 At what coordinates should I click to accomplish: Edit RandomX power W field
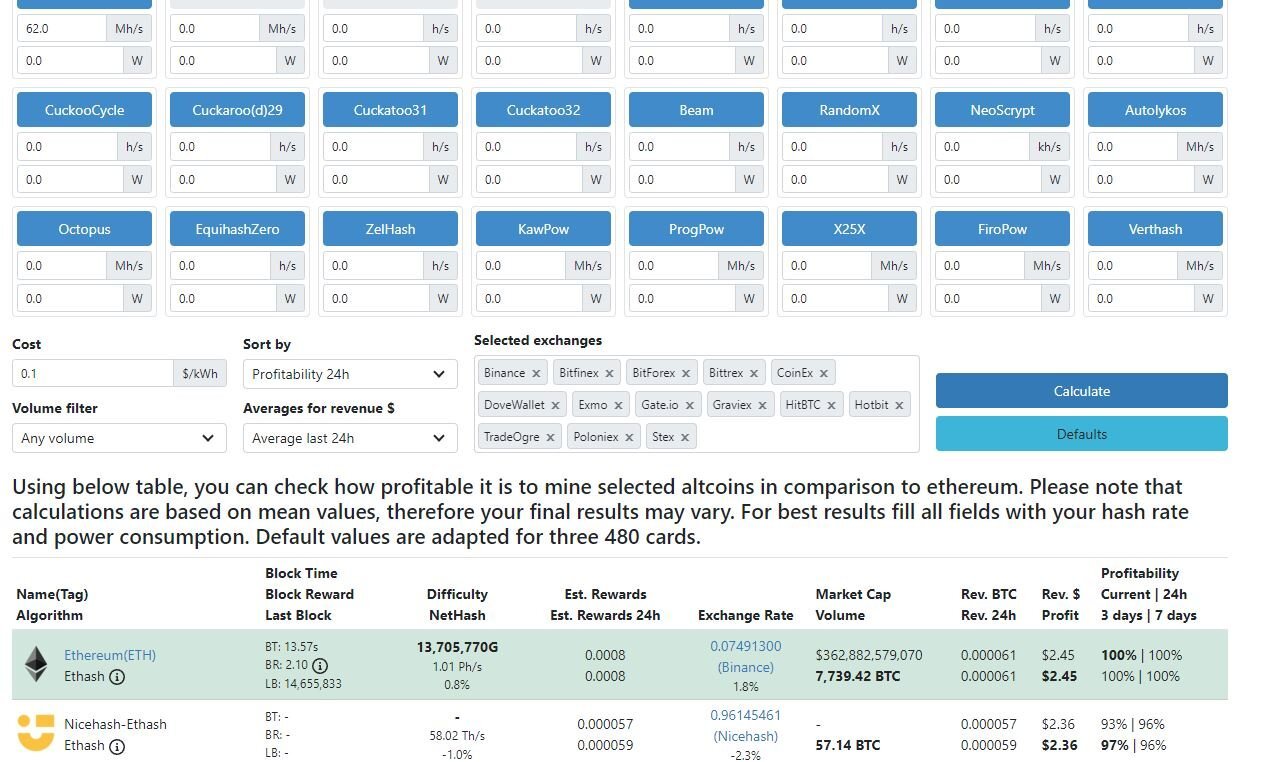tap(835, 180)
